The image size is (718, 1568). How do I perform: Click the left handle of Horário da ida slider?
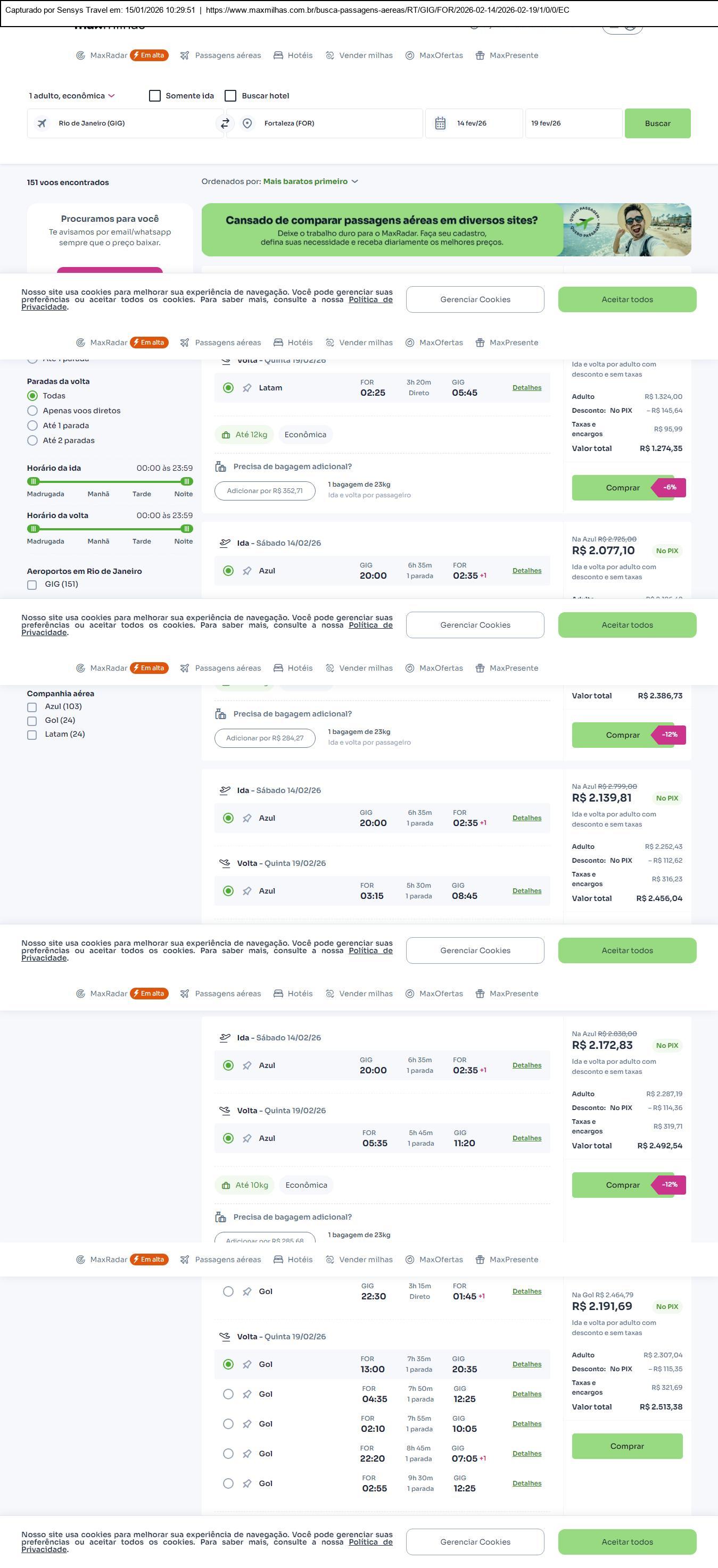(34, 481)
